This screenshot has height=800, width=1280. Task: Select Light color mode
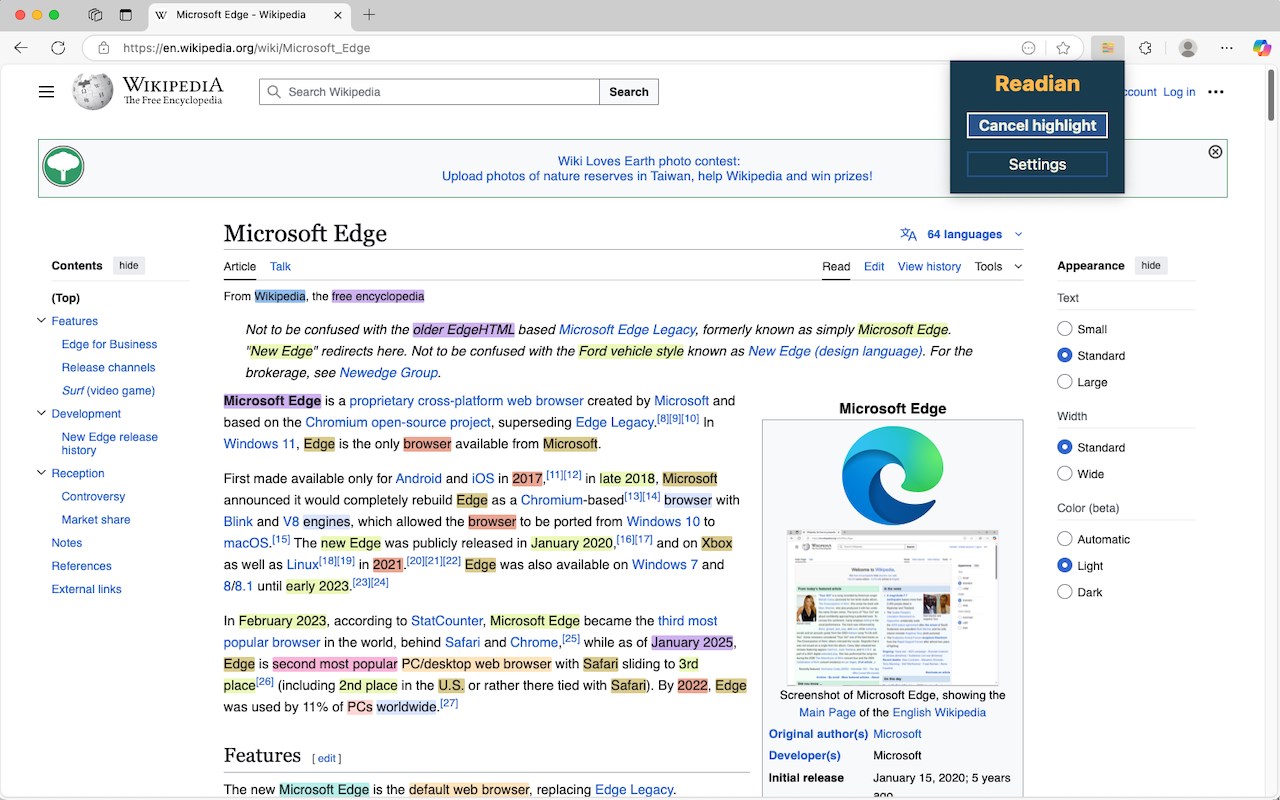(1065, 565)
